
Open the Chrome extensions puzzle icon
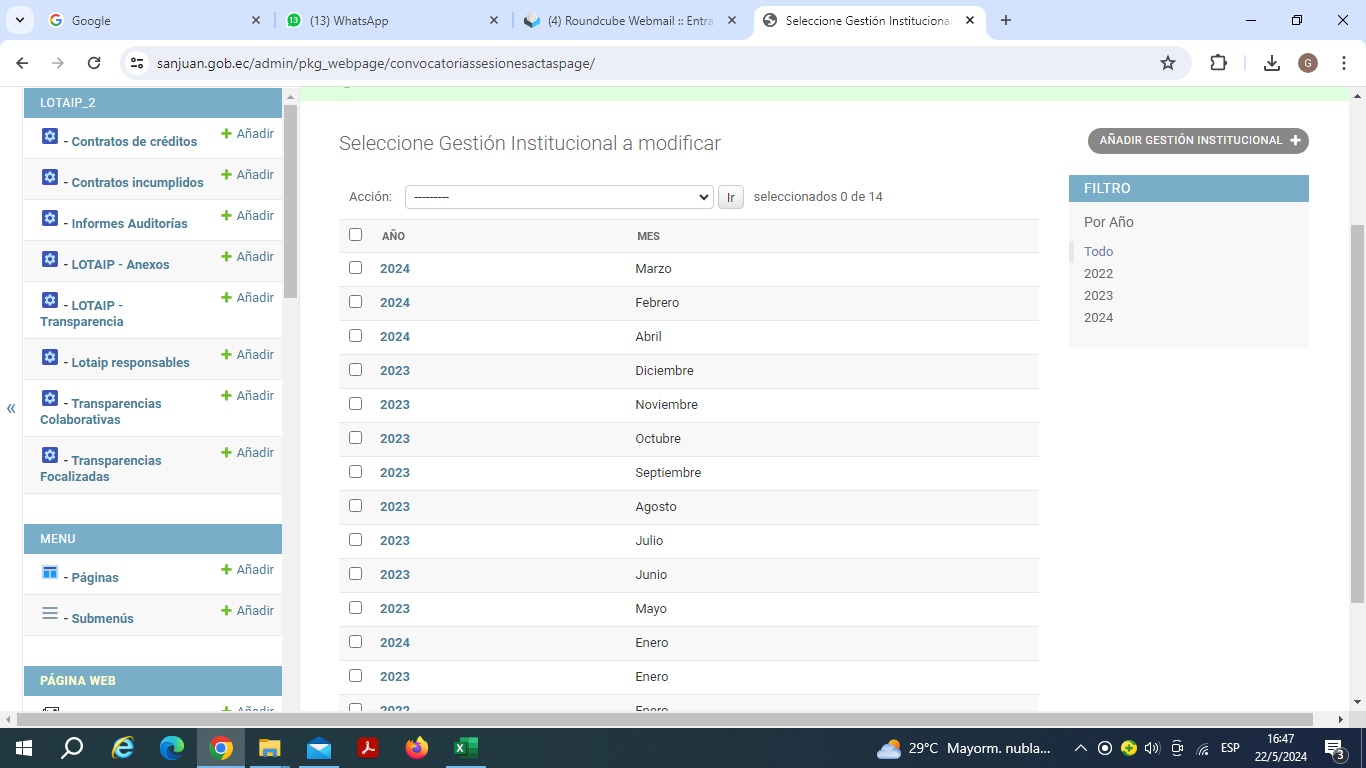1218,63
